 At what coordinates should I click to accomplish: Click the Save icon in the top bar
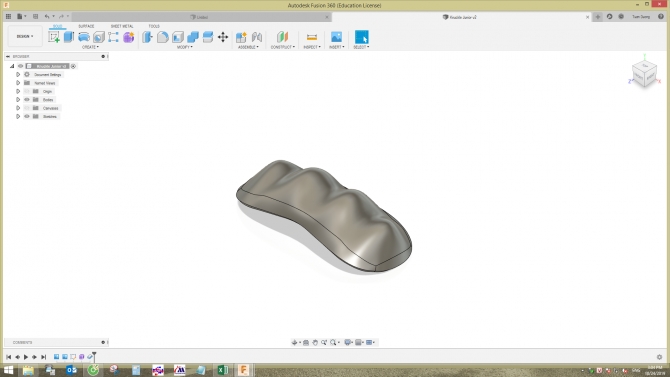click(35, 17)
